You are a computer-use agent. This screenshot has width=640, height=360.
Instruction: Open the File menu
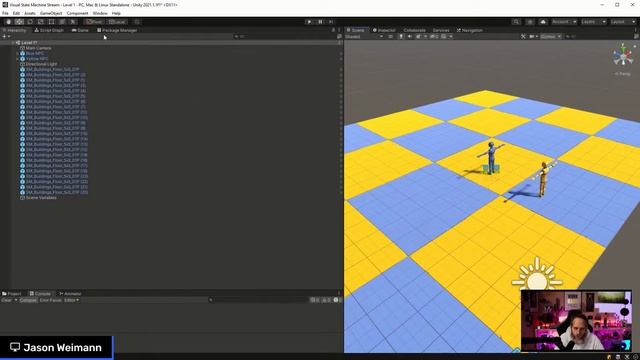(5, 13)
